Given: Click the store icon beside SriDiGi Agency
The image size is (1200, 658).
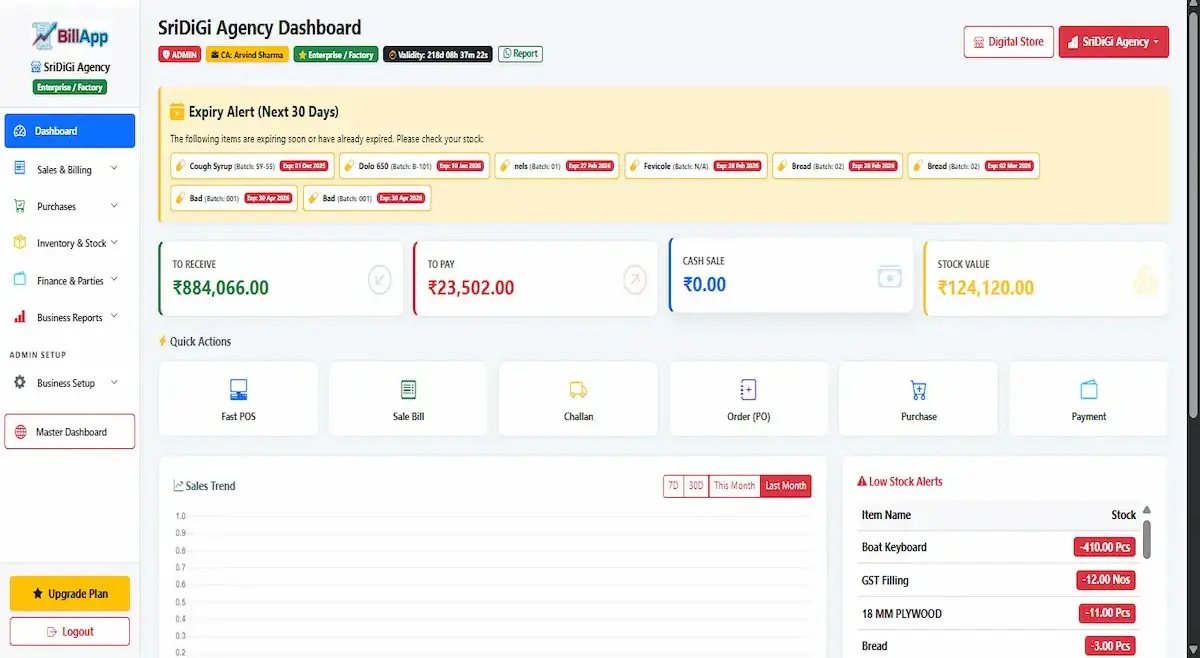Looking at the screenshot, I should point(36,67).
